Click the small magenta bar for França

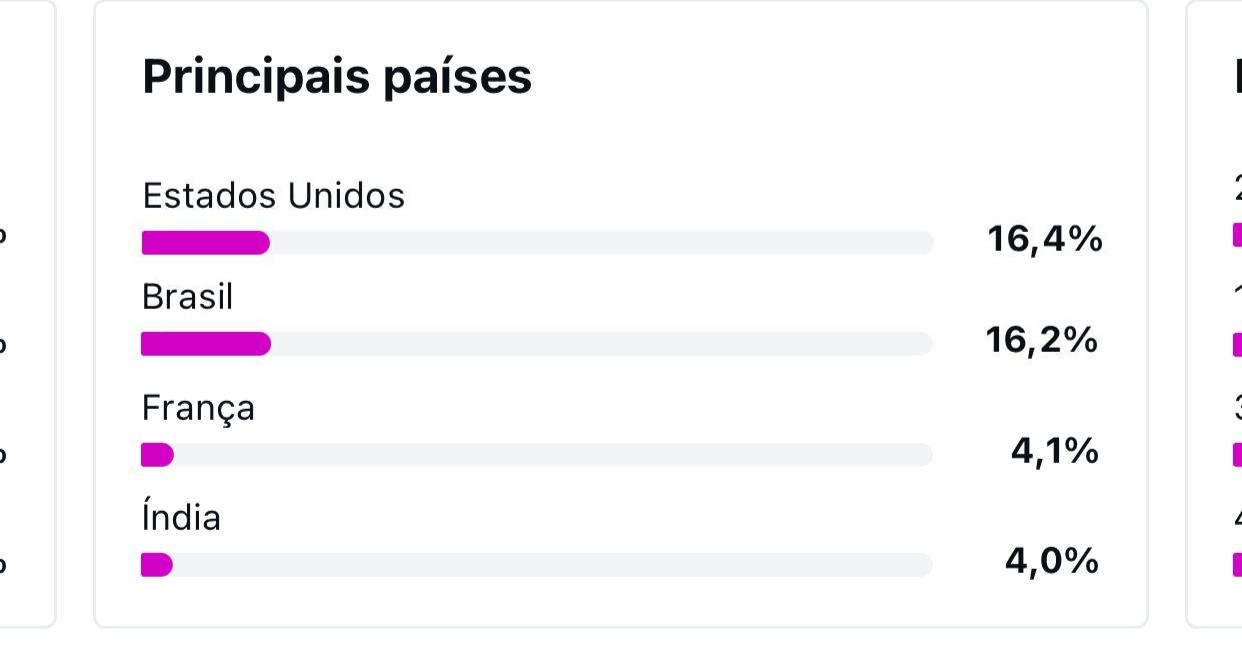pyautogui.click(x=157, y=455)
